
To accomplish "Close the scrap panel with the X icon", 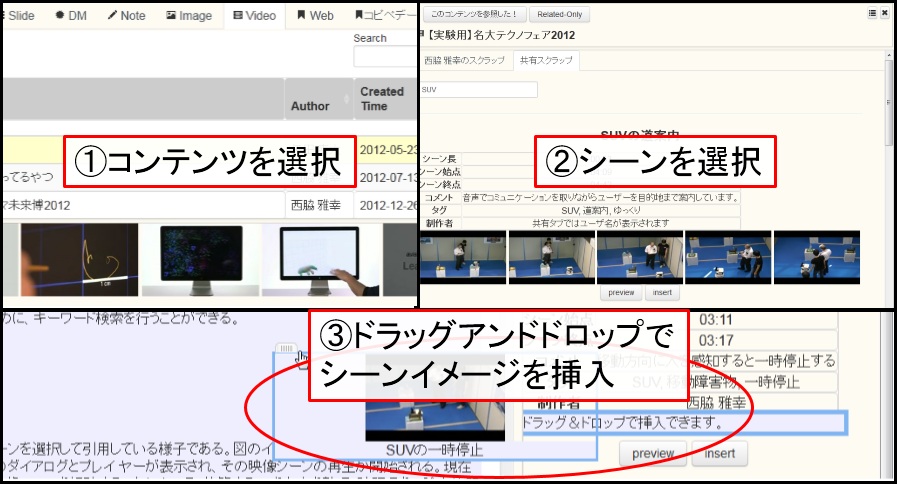I will (886, 13).
